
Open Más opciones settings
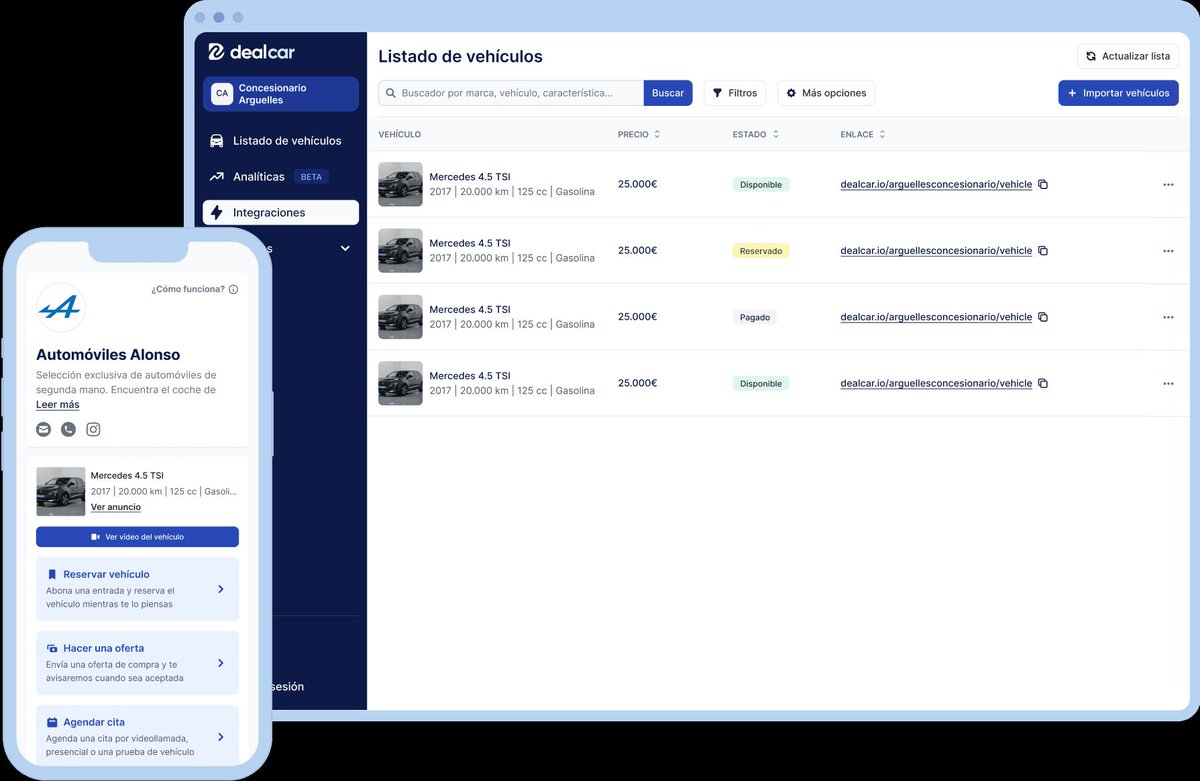coord(826,93)
